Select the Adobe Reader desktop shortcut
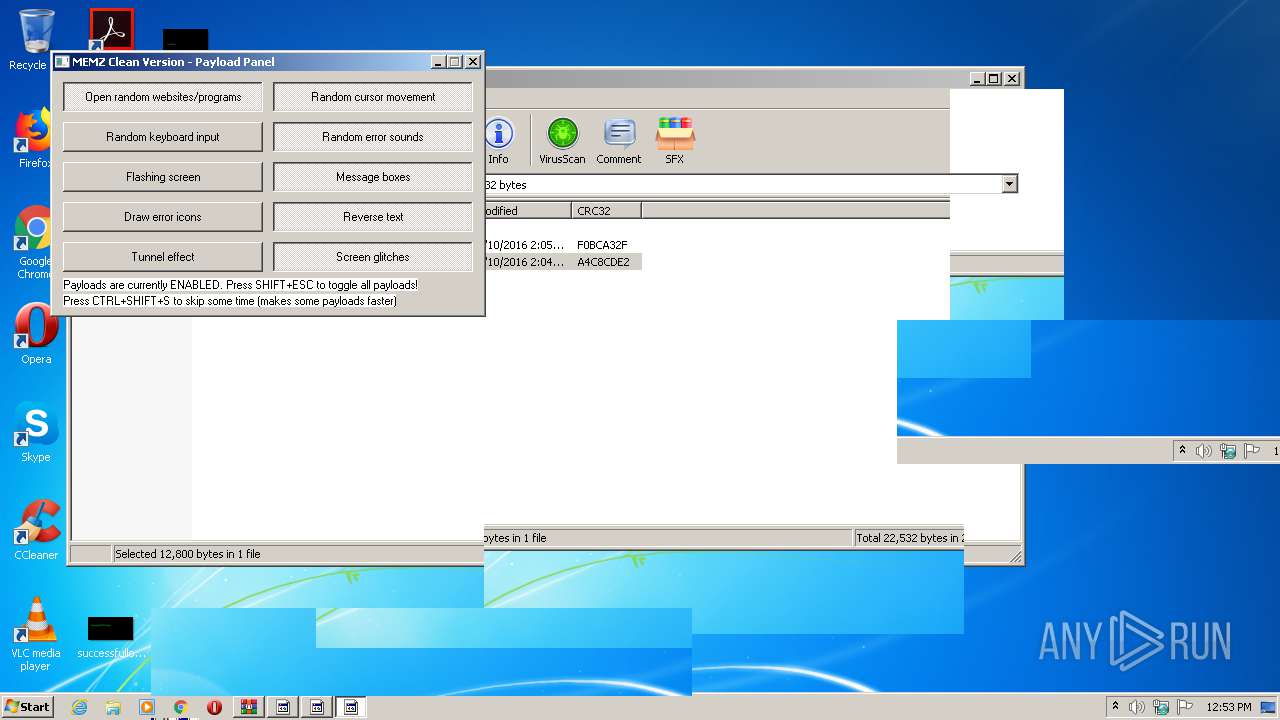This screenshot has height=720, width=1280. pos(111,30)
